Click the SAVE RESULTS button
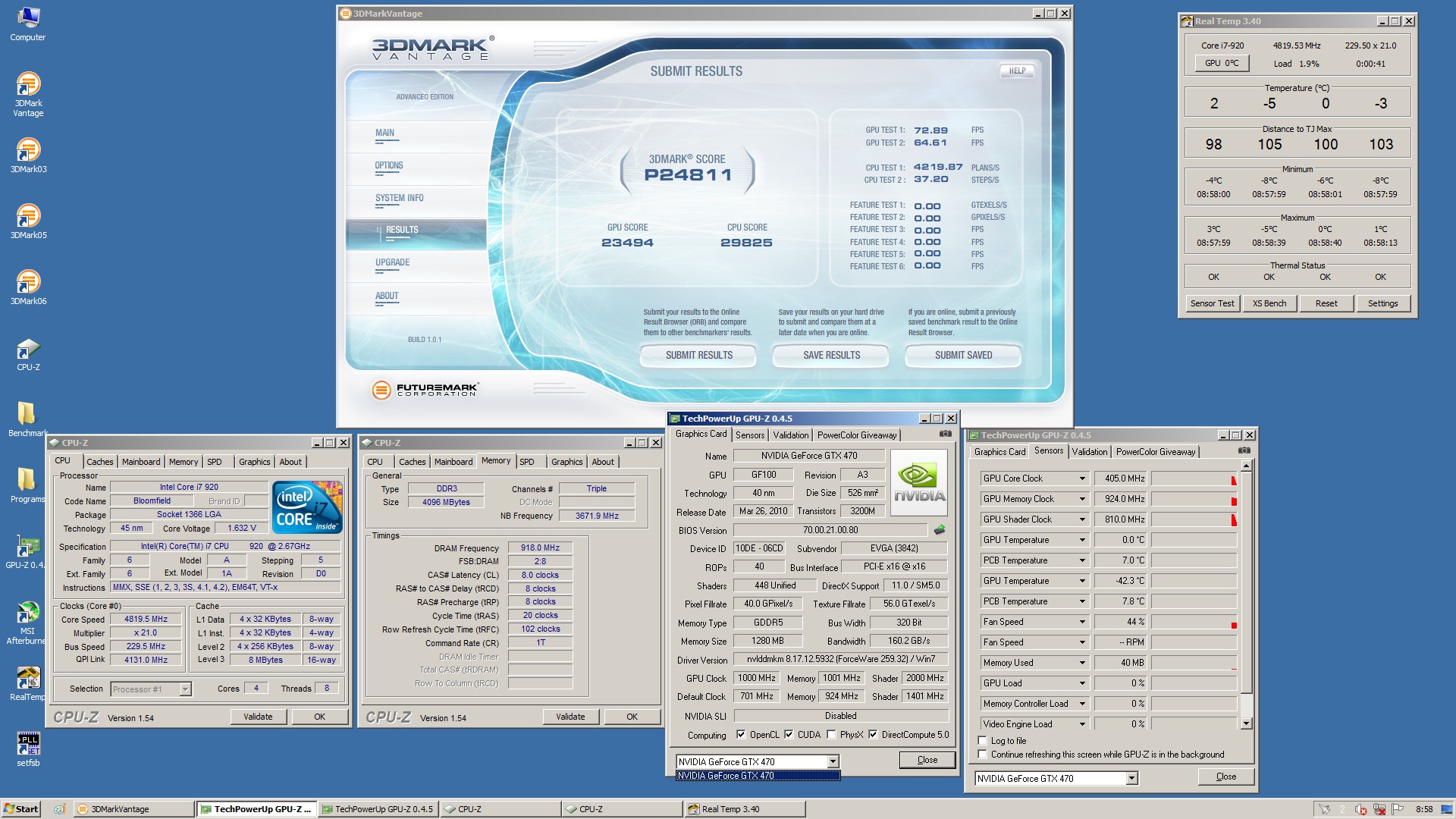 click(x=831, y=355)
